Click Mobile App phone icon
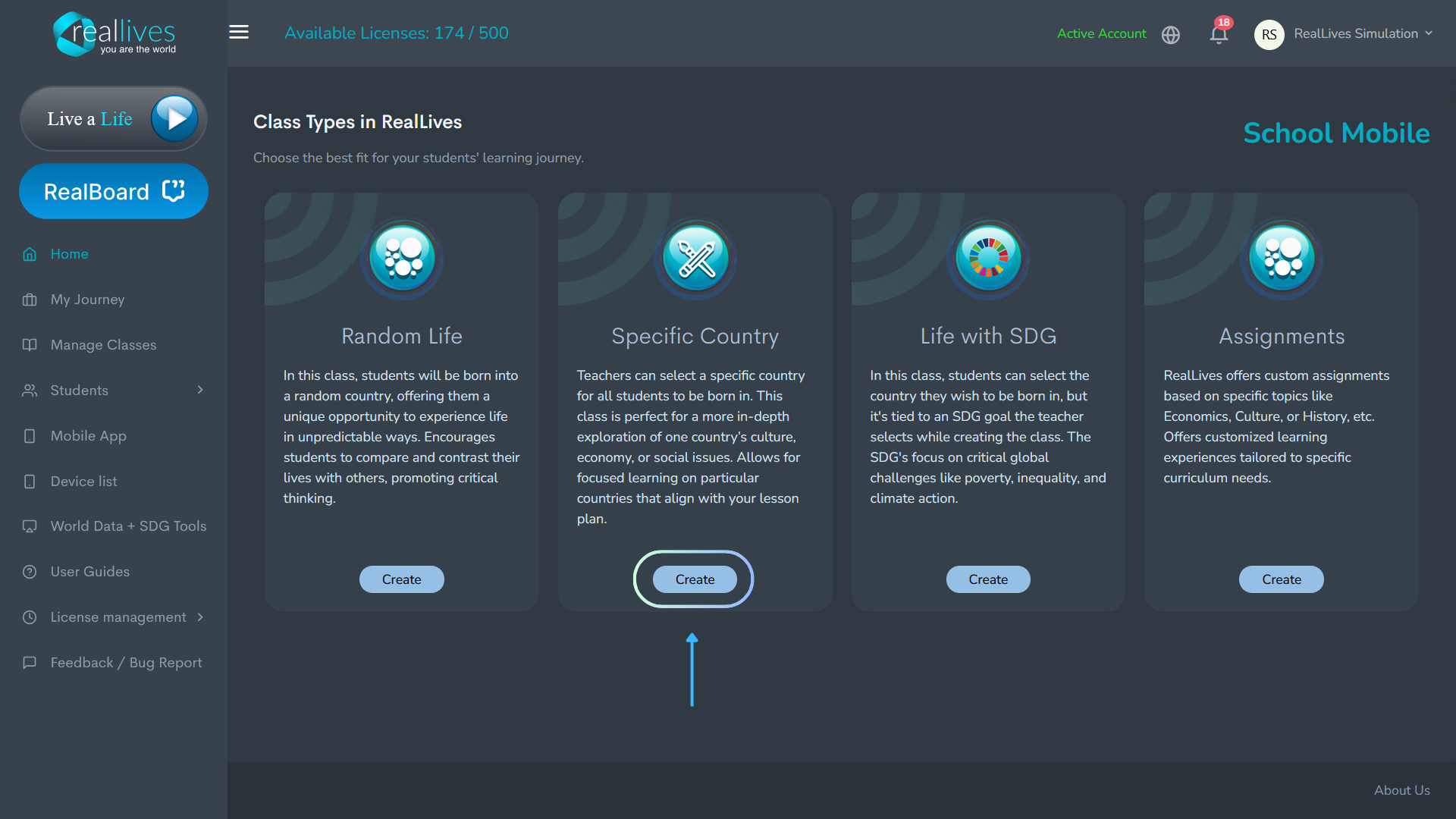 30,436
